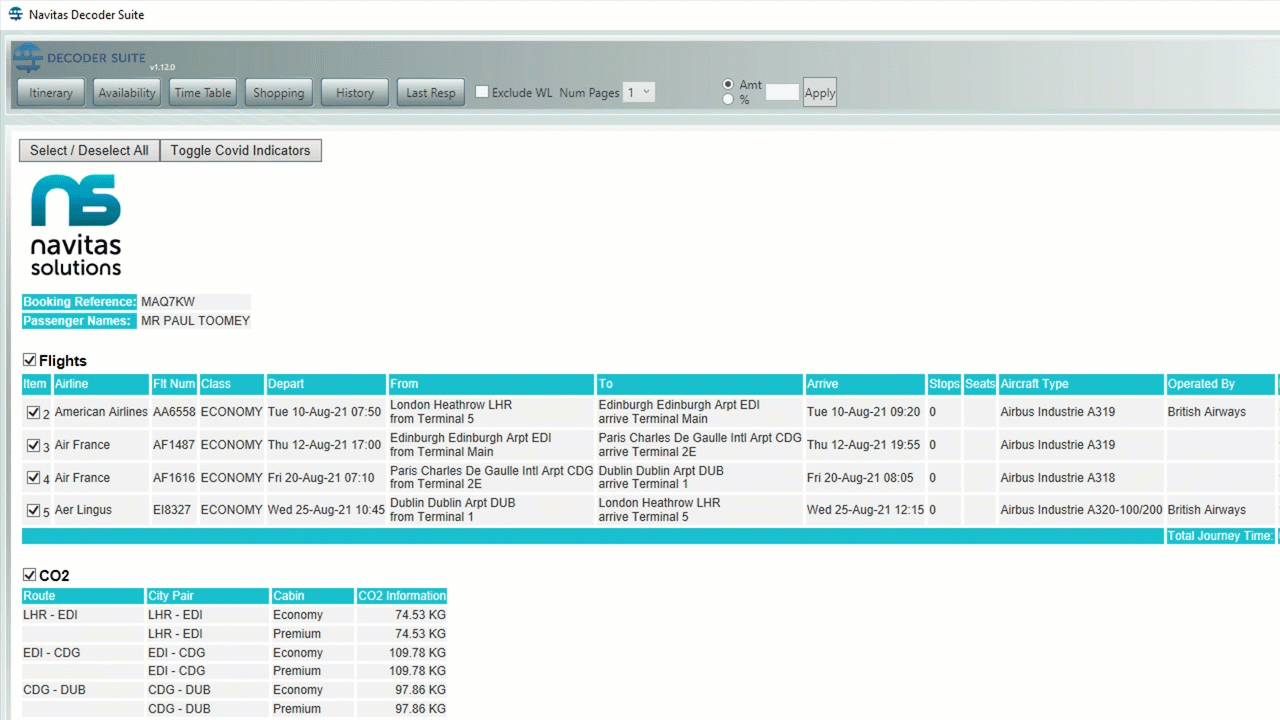Viewport: 1280px width, 720px height.
Task: Click Toggle Covid Indicators button
Action: pyautogui.click(x=241, y=150)
